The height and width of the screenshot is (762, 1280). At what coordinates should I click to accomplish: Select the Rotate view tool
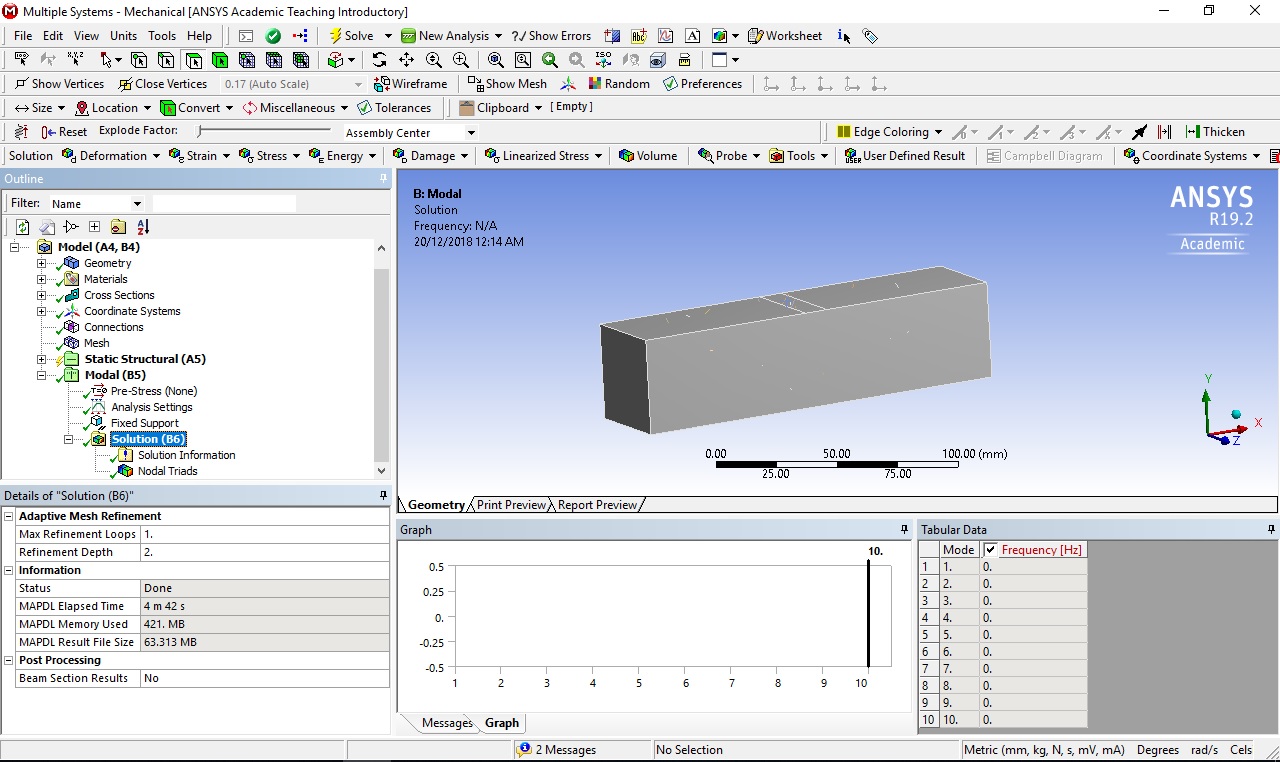coord(379,60)
